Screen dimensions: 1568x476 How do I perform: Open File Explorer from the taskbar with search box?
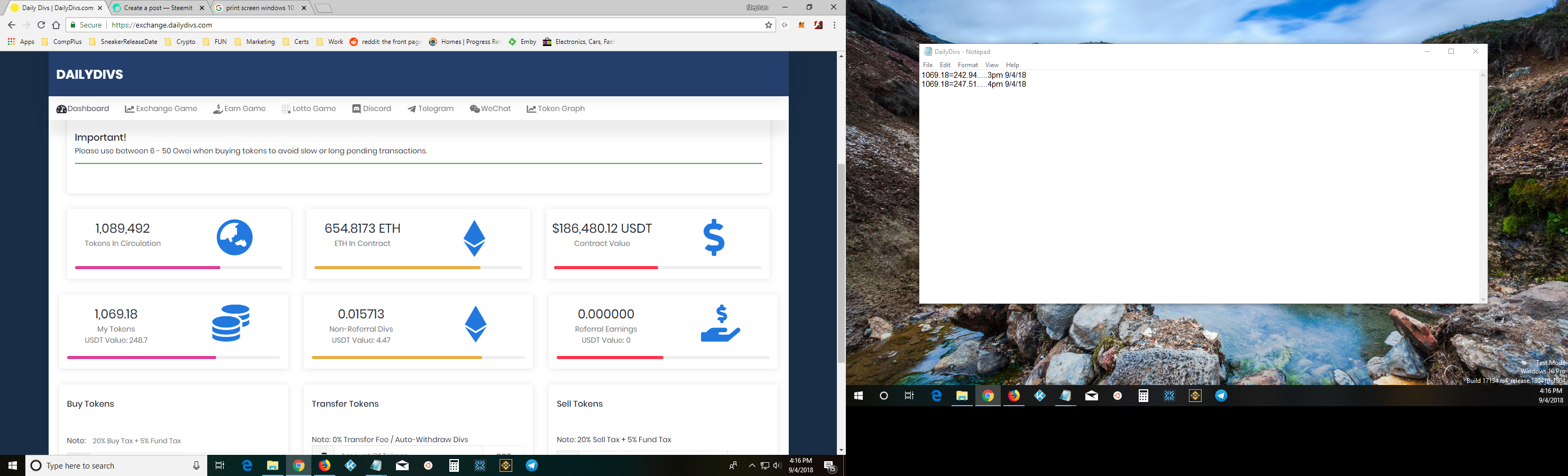[273, 465]
